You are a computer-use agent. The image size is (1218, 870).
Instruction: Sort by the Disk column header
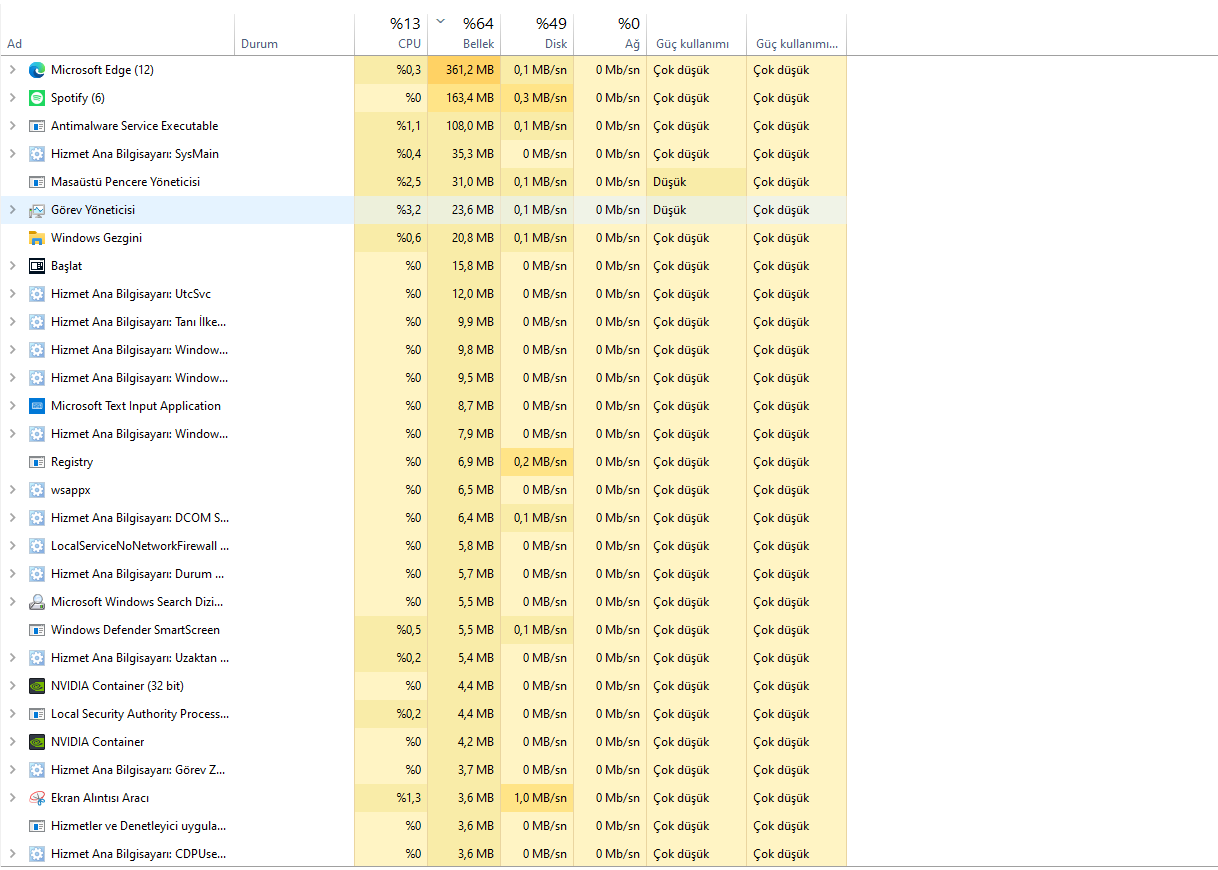(537, 34)
